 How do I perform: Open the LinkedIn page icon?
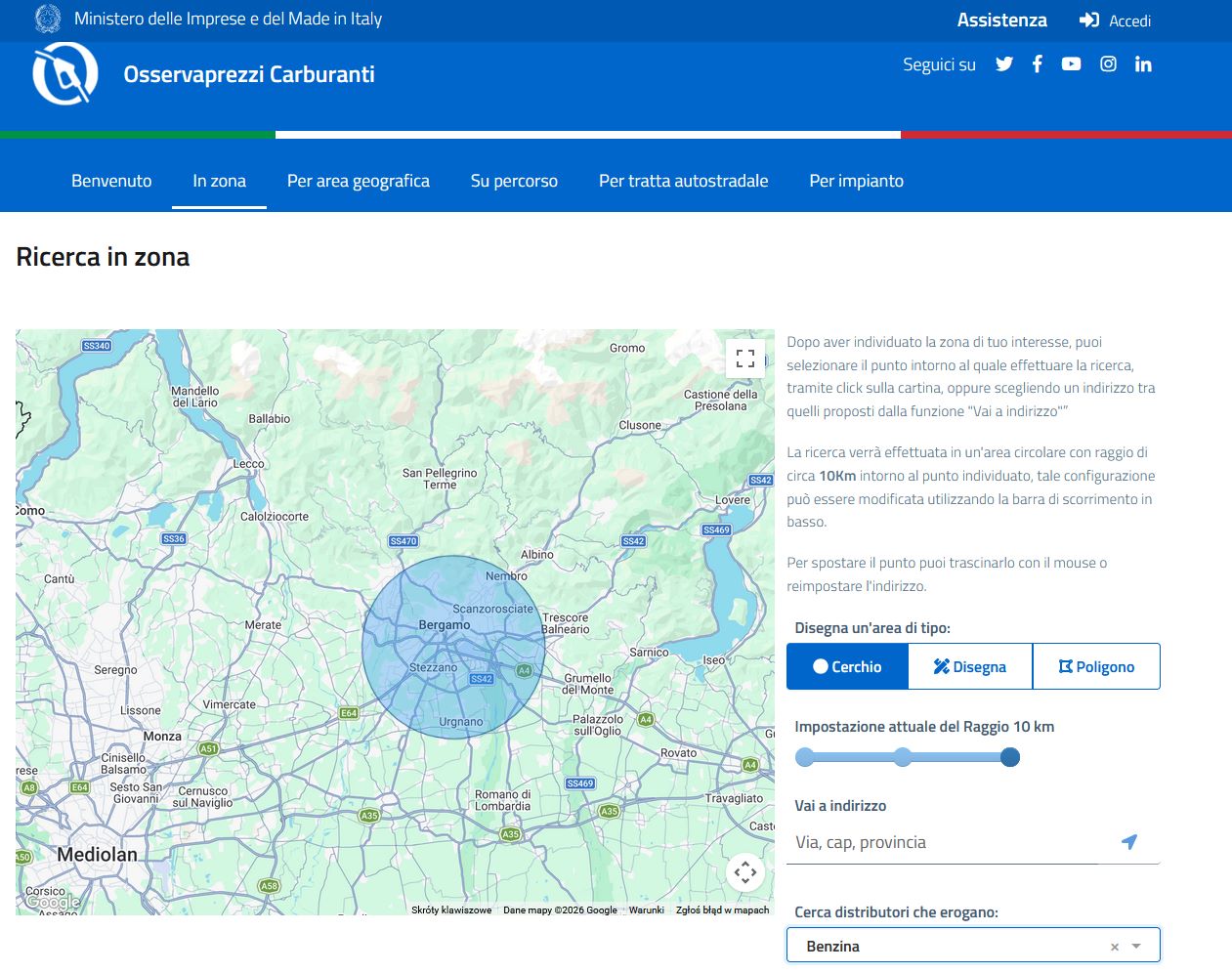pos(1143,64)
